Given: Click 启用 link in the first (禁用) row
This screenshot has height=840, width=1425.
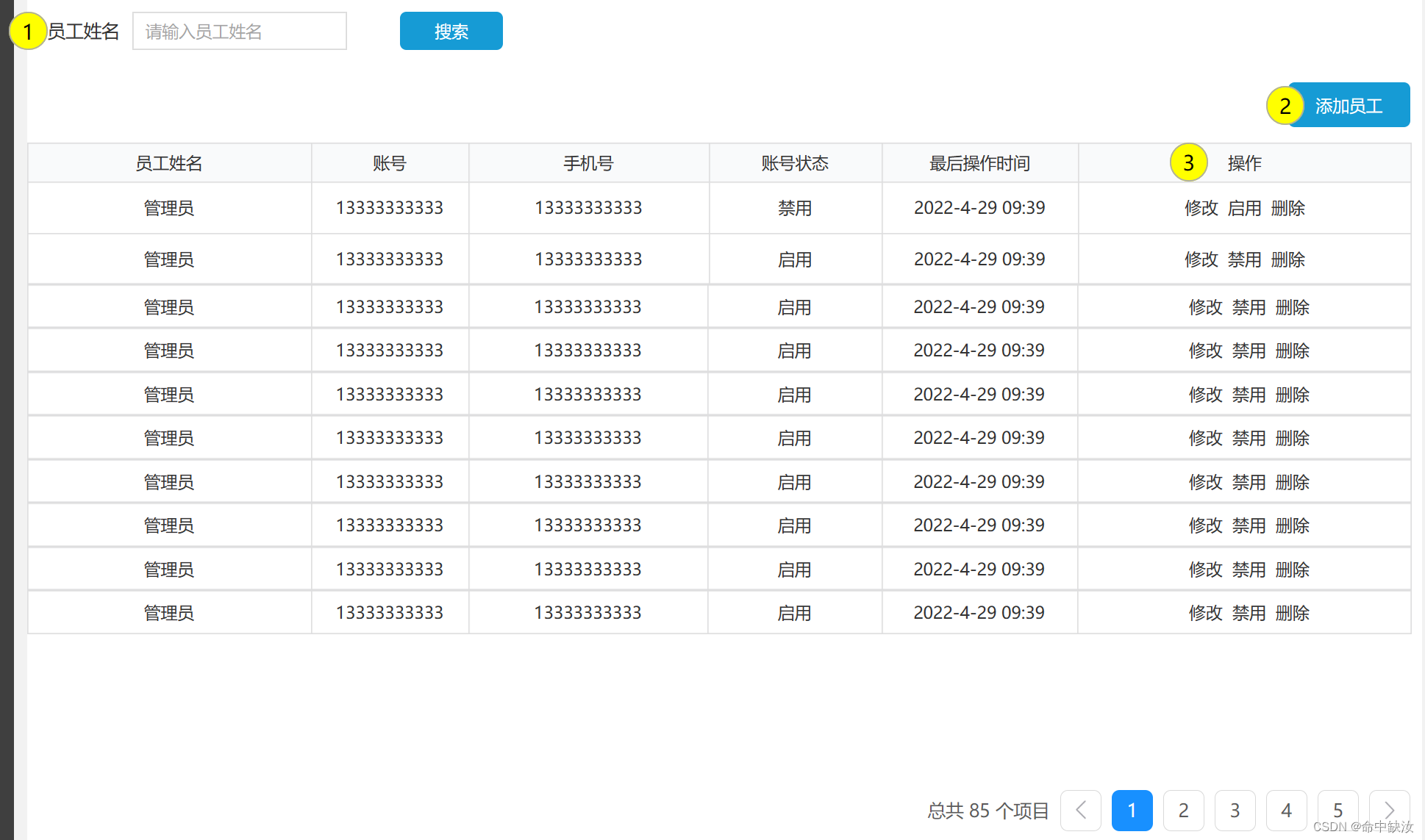Looking at the screenshot, I should point(1244,208).
